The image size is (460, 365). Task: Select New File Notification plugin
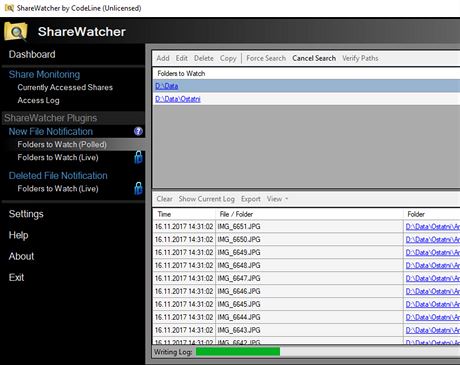tap(51, 131)
